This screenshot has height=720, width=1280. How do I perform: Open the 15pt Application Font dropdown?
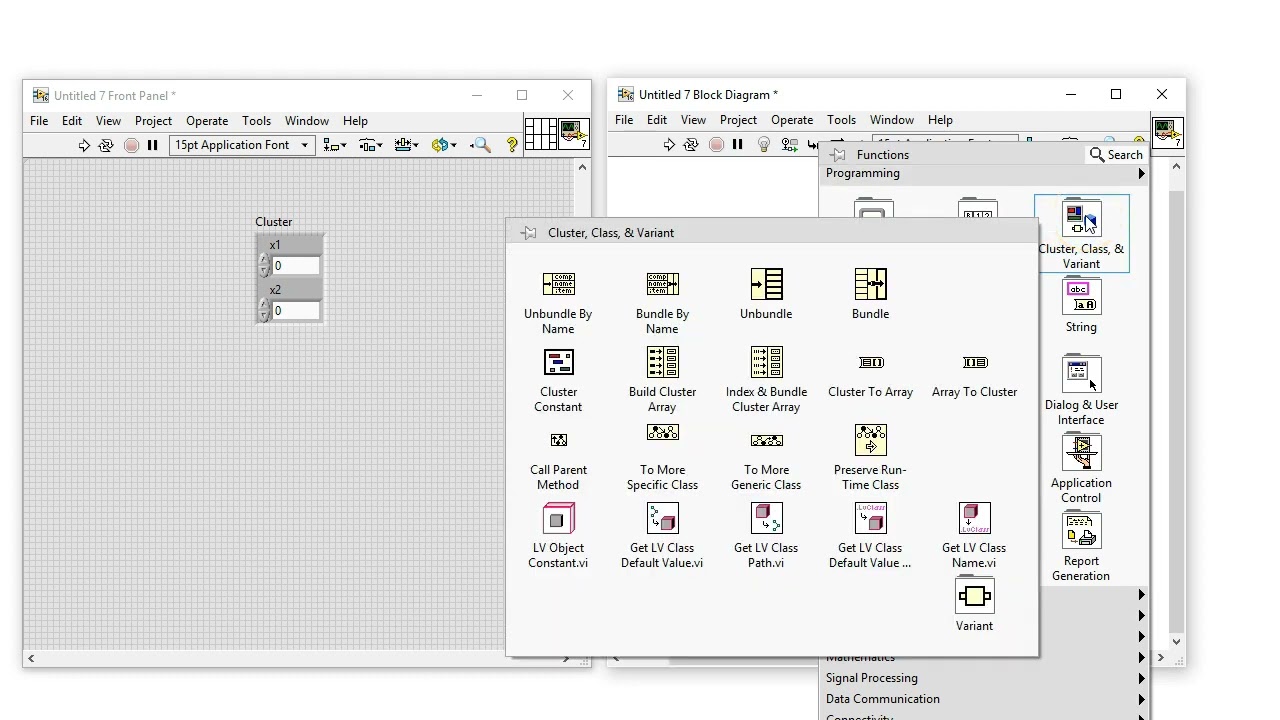[241, 145]
